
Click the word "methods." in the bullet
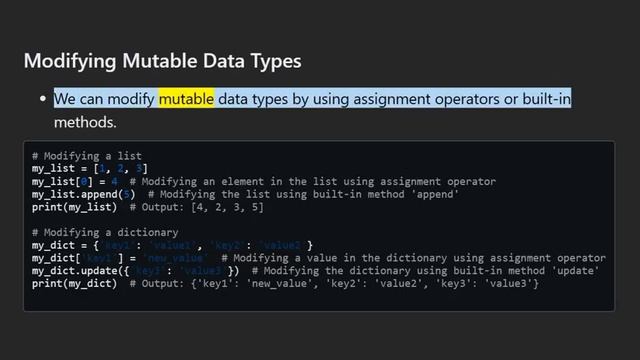click(85, 122)
